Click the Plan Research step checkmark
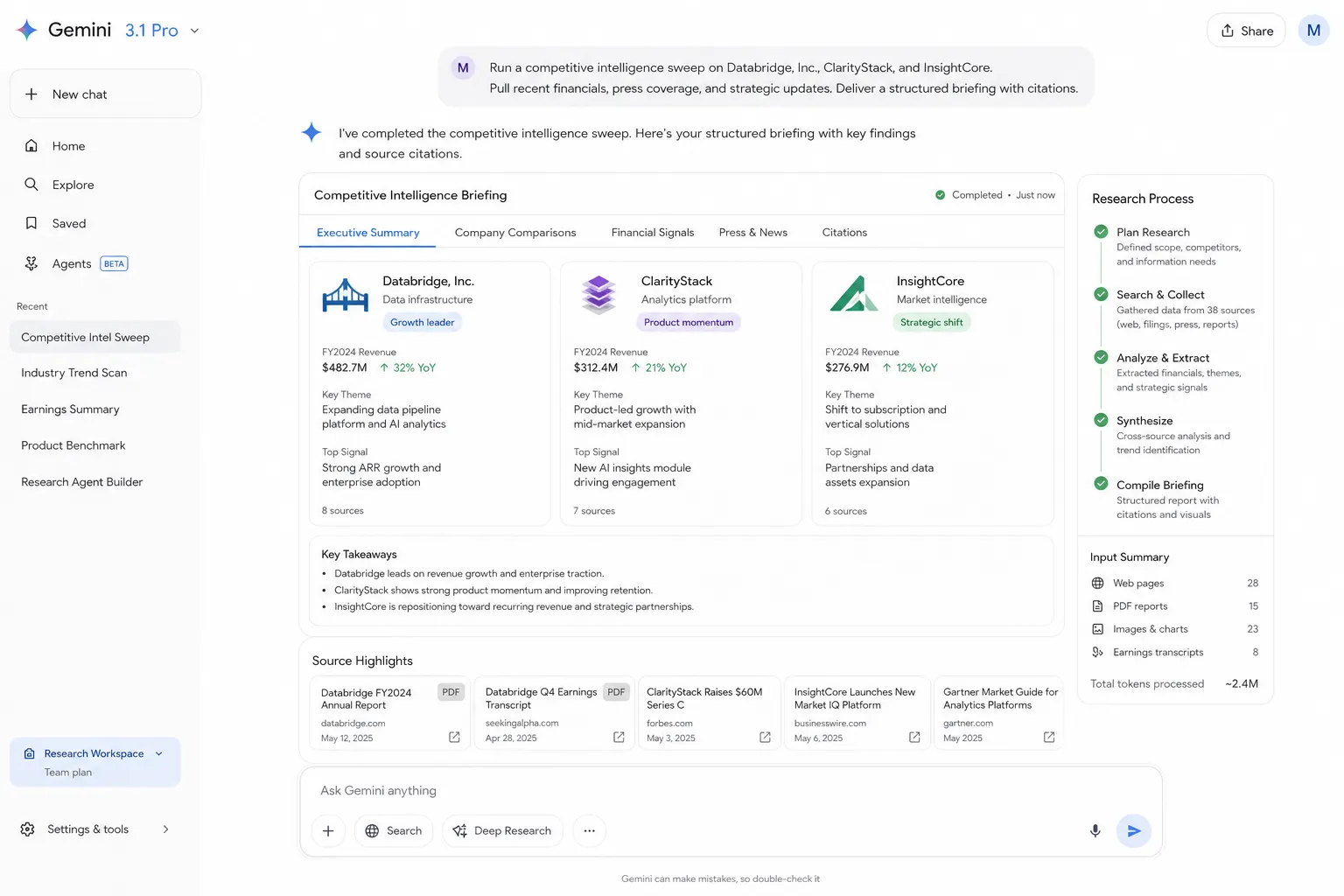Viewport: 1344px width, 896px height. 1101,232
